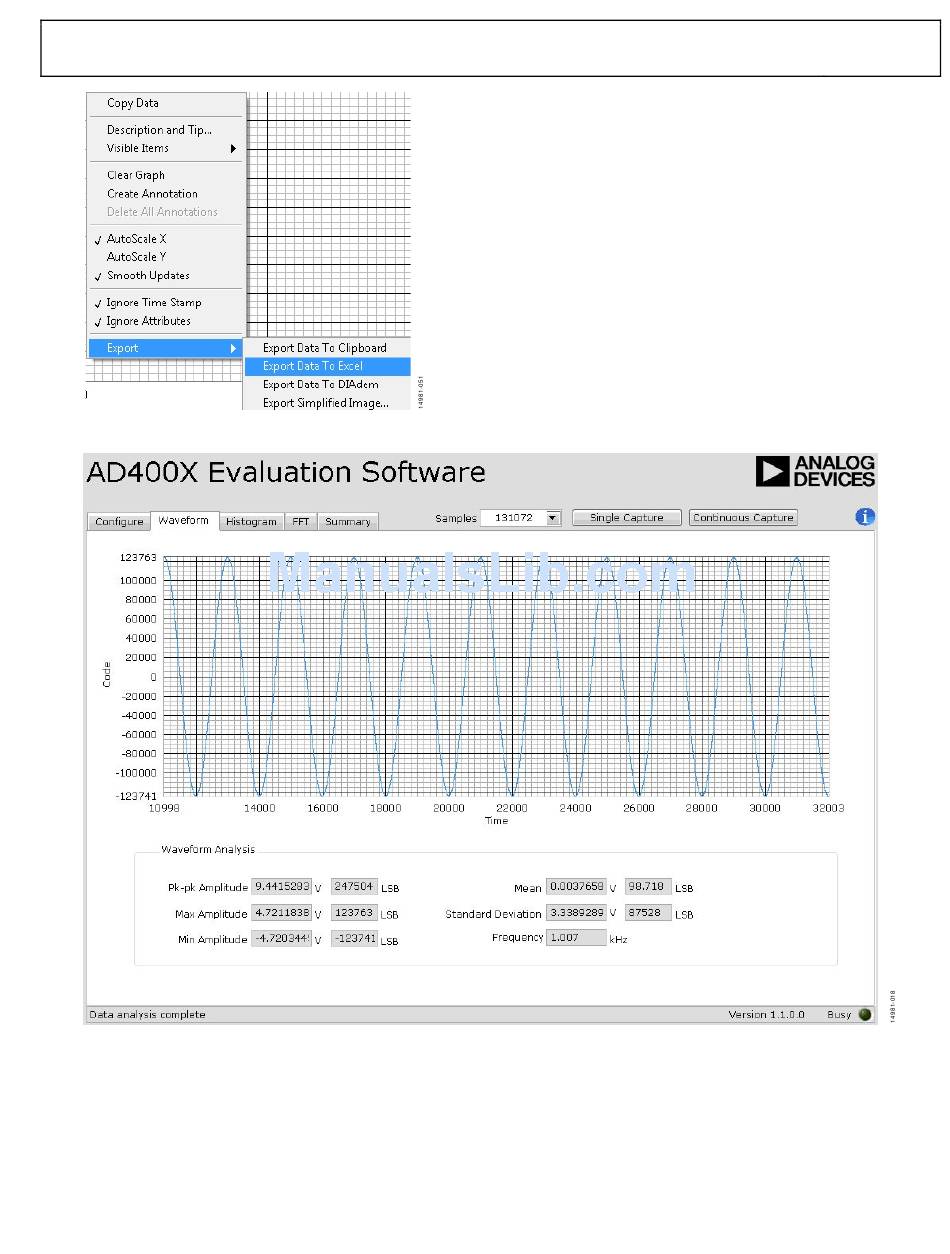Click the Samples value field 131072
This screenshot has height=1254, width=950.
pos(513,518)
